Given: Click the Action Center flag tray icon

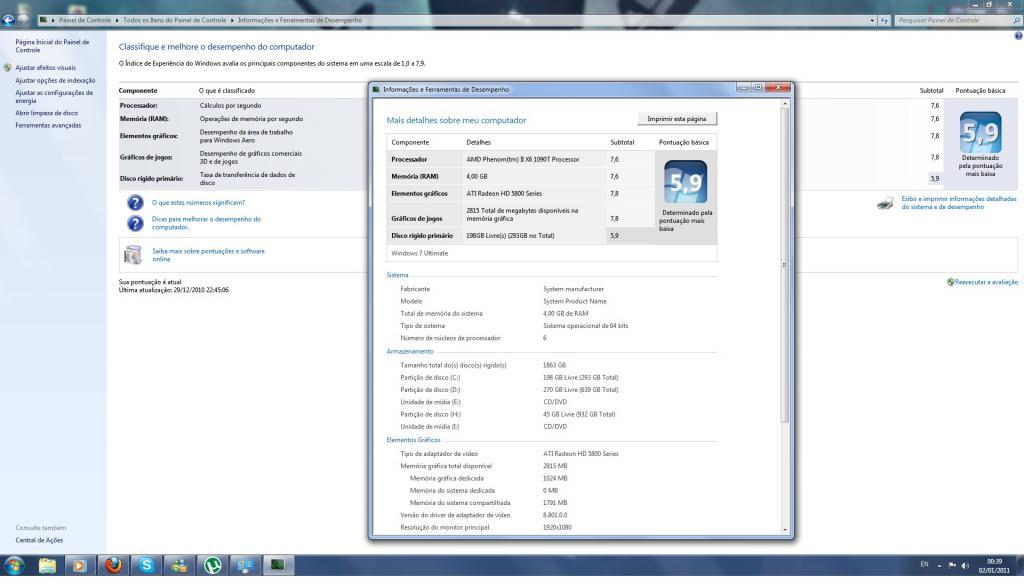Looking at the screenshot, I should (x=952, y=565).
